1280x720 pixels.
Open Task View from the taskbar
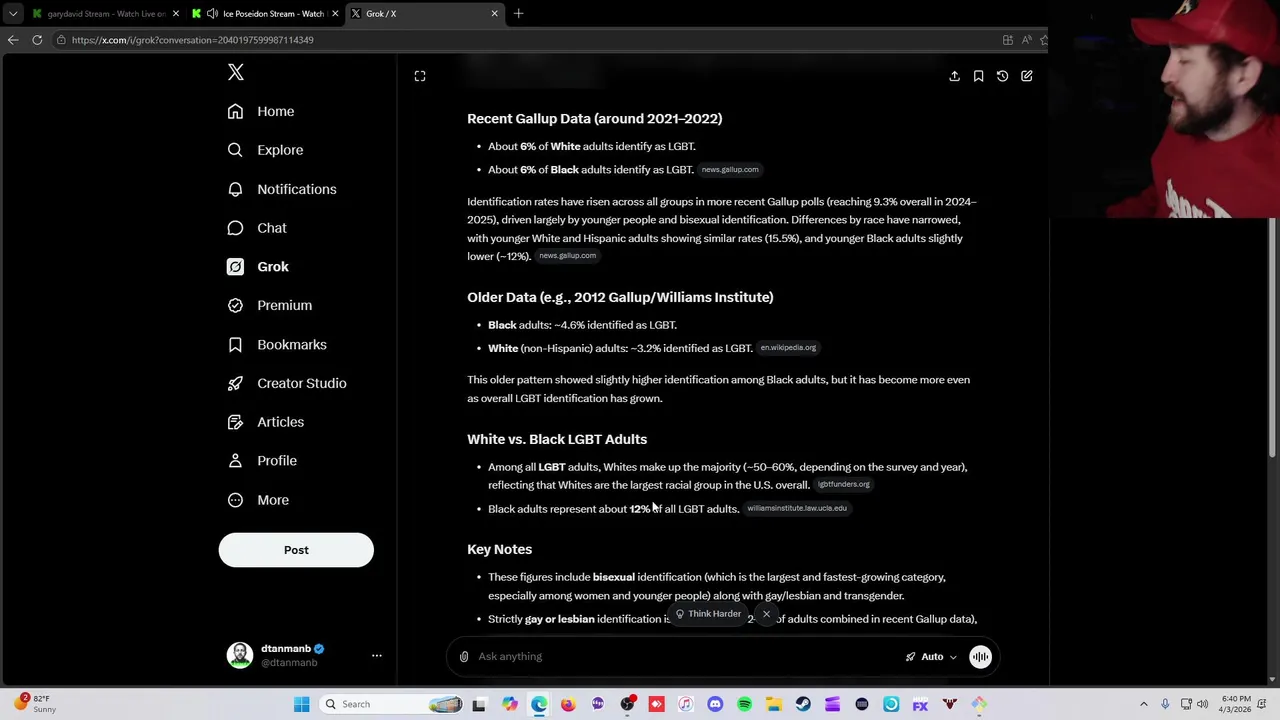coord(479,704)
